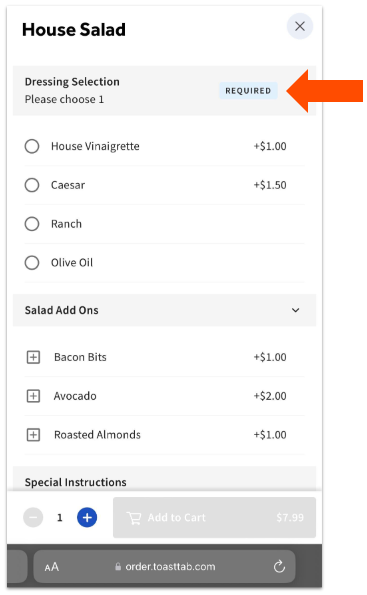The height and width of the screenshot is (595, 367).
Task: Collapse the Salad Add Ons section chevron
Action: pyautogui.click(x=295, y=310)
